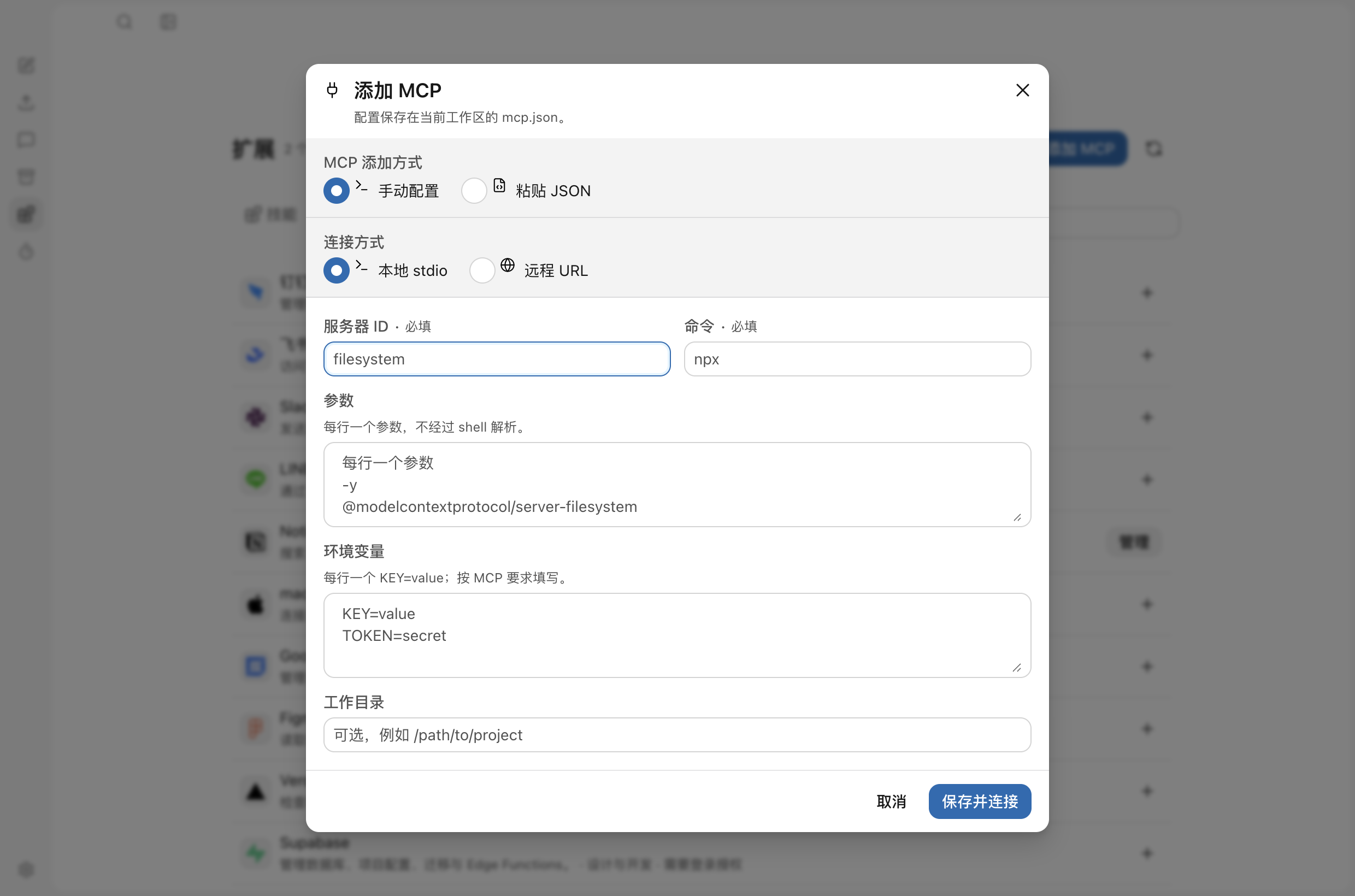Image resolution: width=1355 pixels, height=896 pixels.
Task: Click the 保存并连接 button
Action: coord(980,801)
